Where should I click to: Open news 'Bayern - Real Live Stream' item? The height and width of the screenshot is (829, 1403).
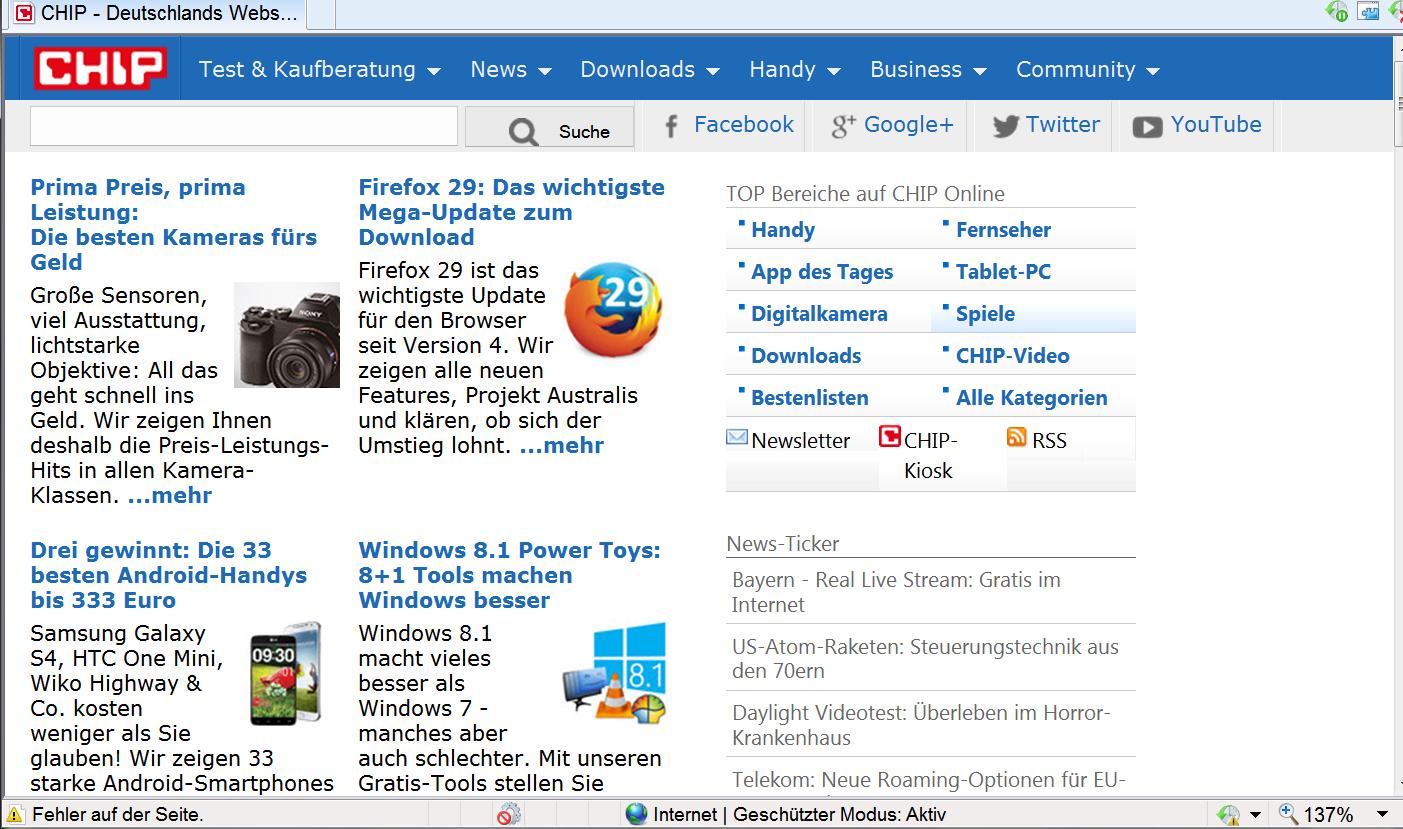896,592
